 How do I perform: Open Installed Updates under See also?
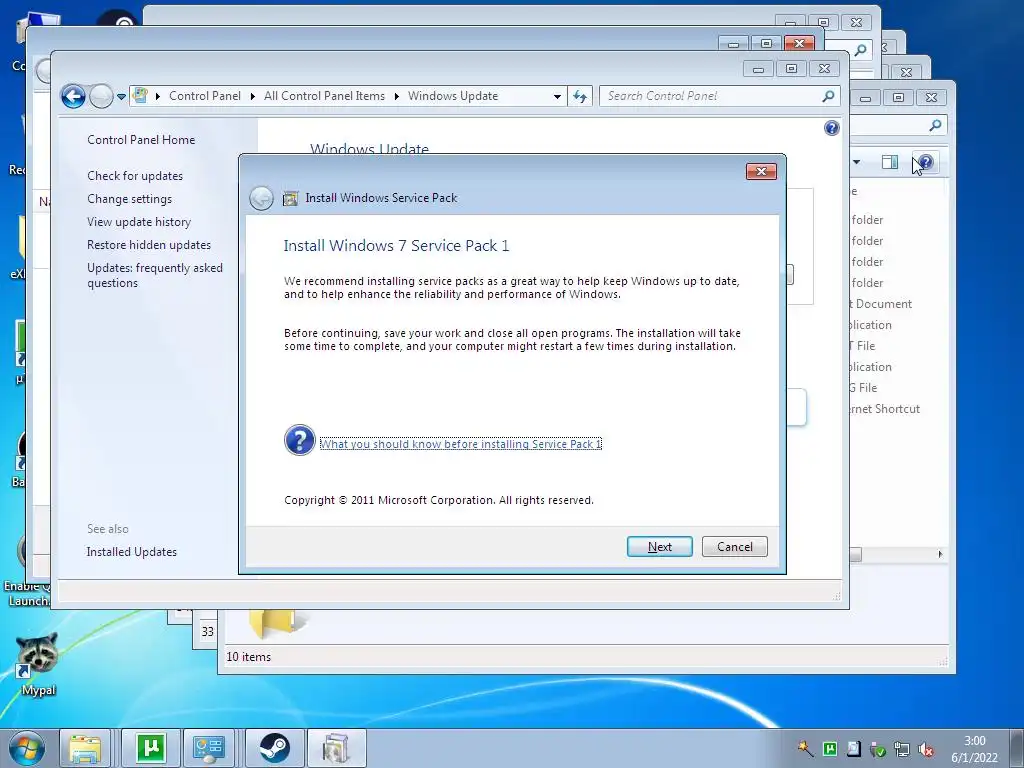point(131,552)
